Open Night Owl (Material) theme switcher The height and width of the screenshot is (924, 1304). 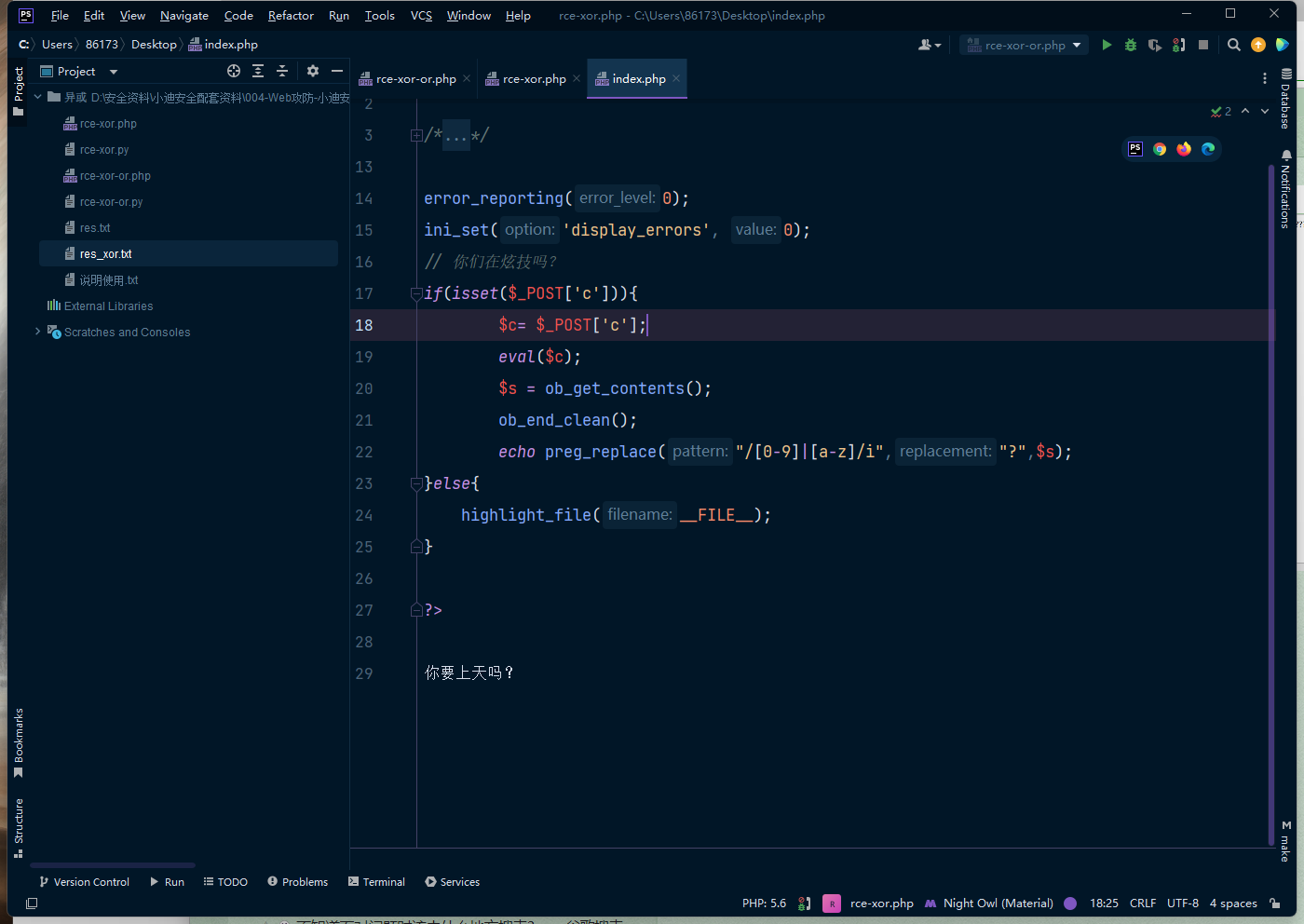pyautogui.click(x=988, y=904)
